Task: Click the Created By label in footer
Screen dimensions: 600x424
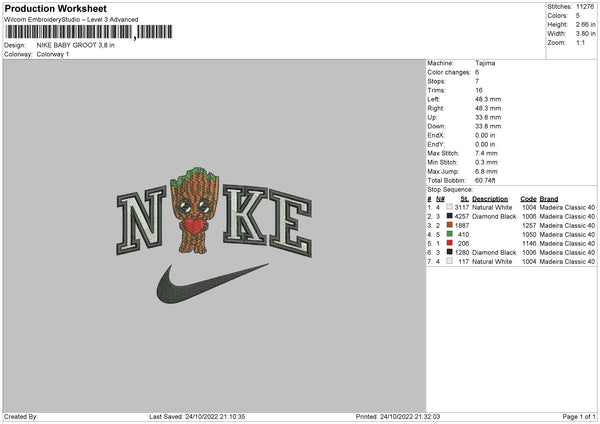Action: pos(21,417)
